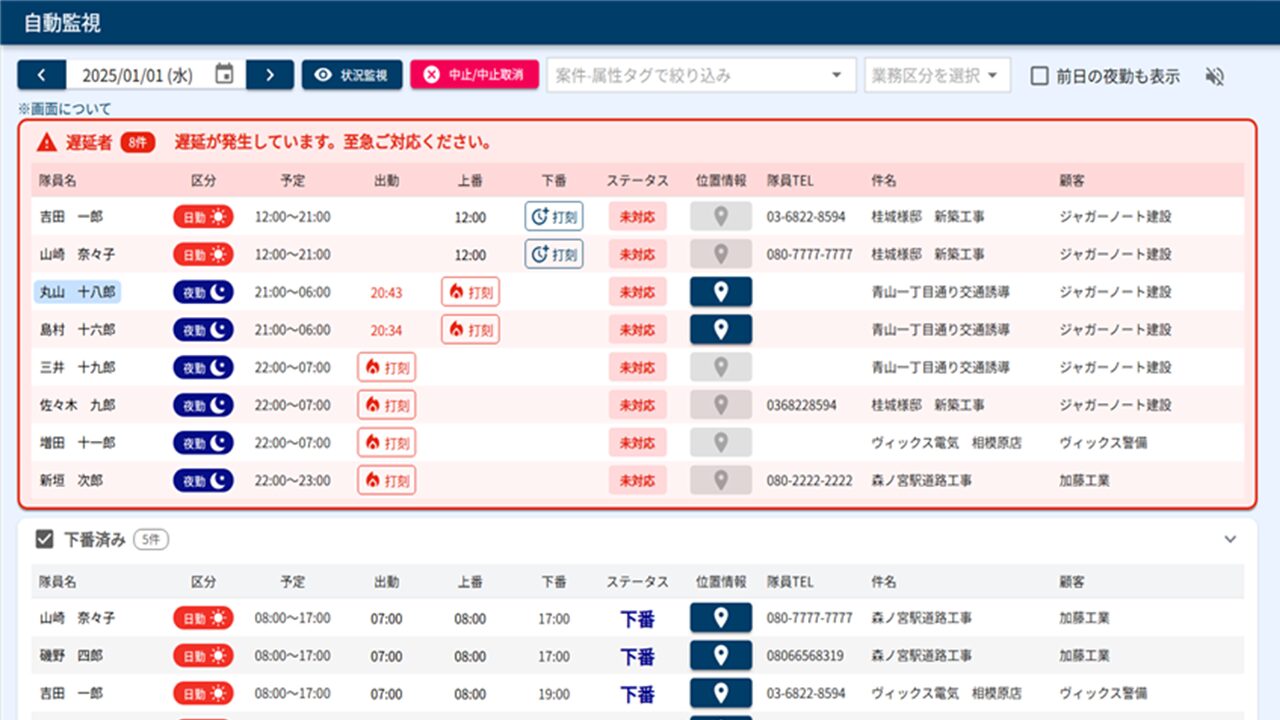Click the 夜勤 moon badge for 新垣 次郎

[204, 480]
